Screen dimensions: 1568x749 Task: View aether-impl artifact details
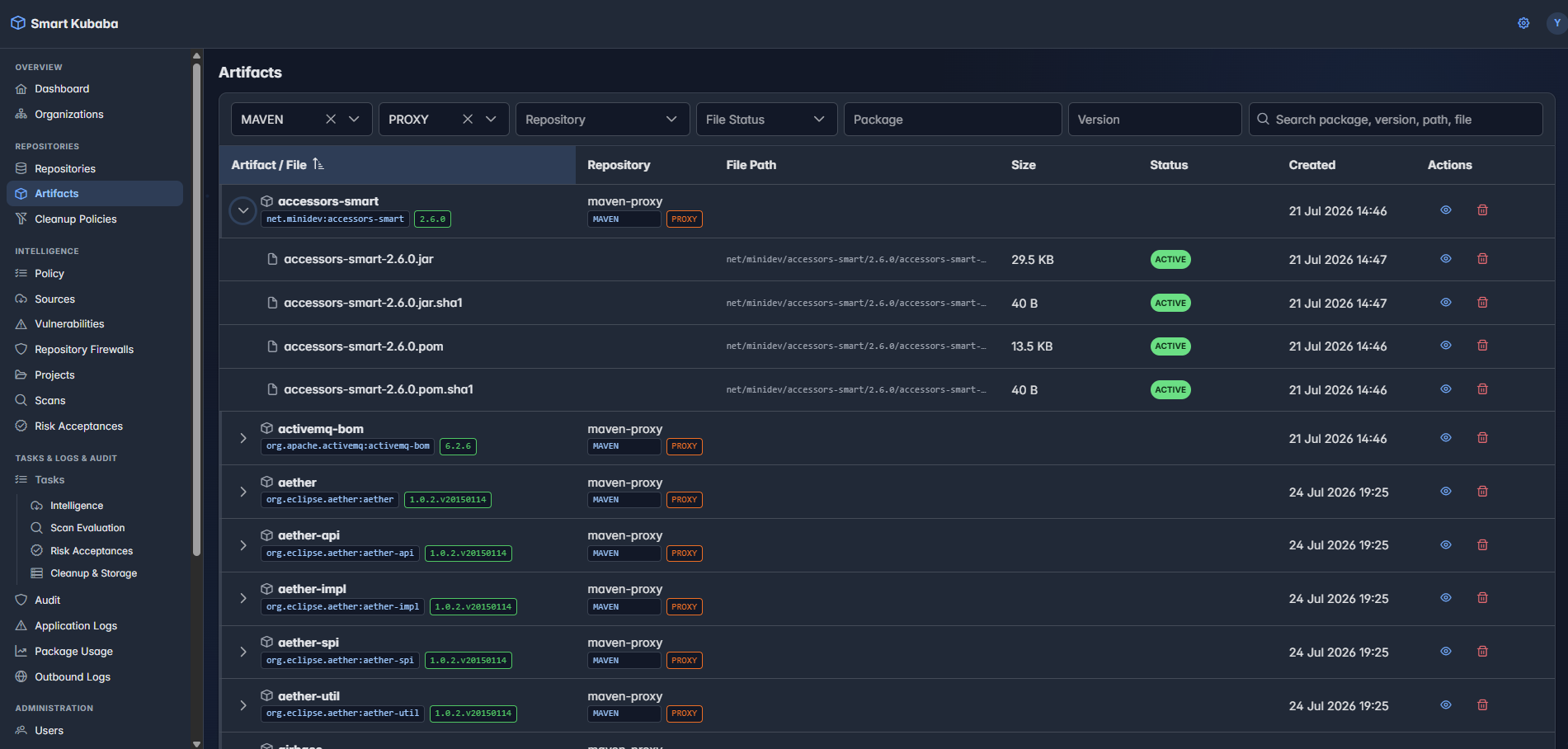[x=1446, y=598]
